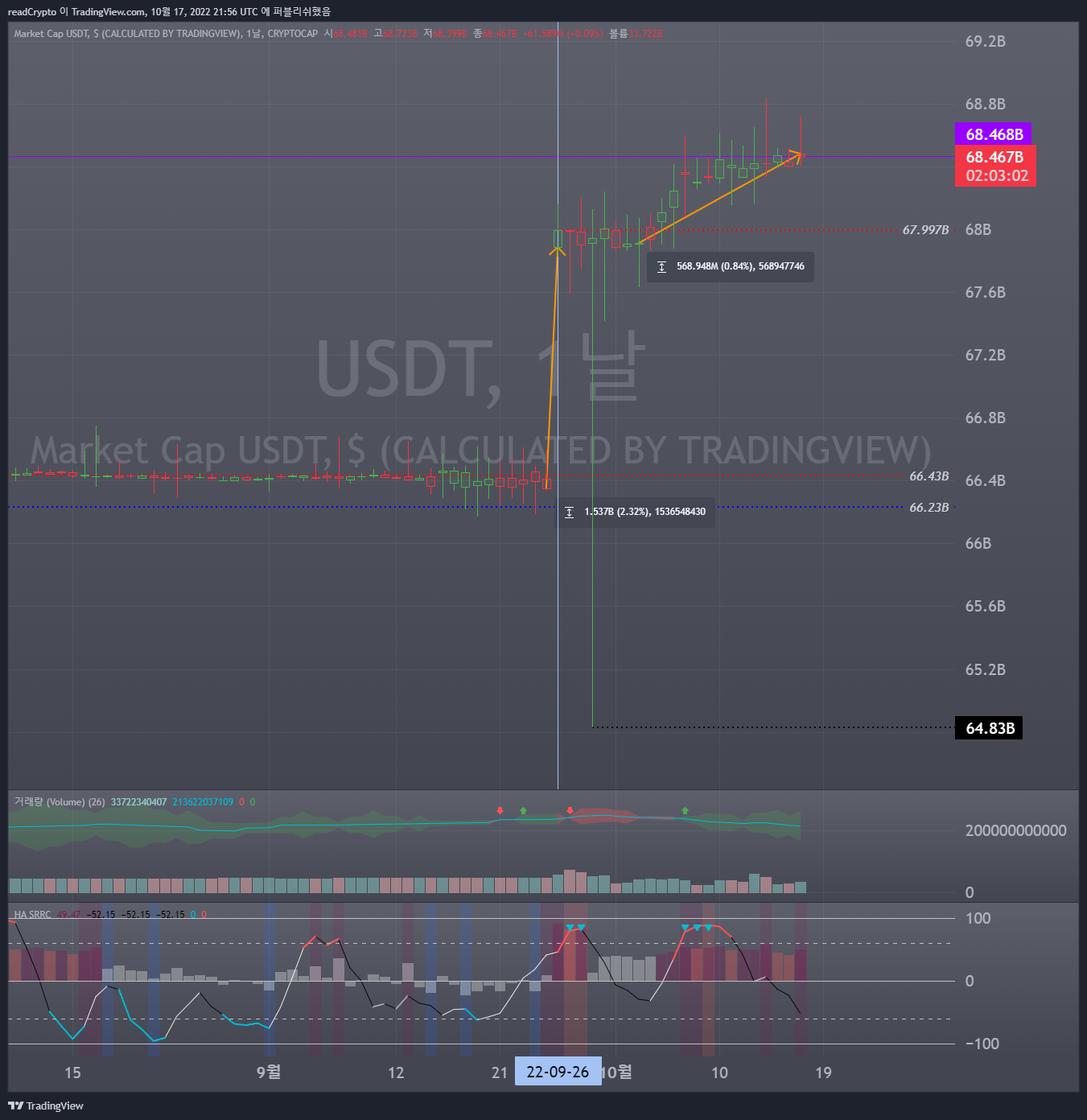Click the 67.997B horizontal line label
This screenshot has height=1120, width=1087.
tap(925, 230)
